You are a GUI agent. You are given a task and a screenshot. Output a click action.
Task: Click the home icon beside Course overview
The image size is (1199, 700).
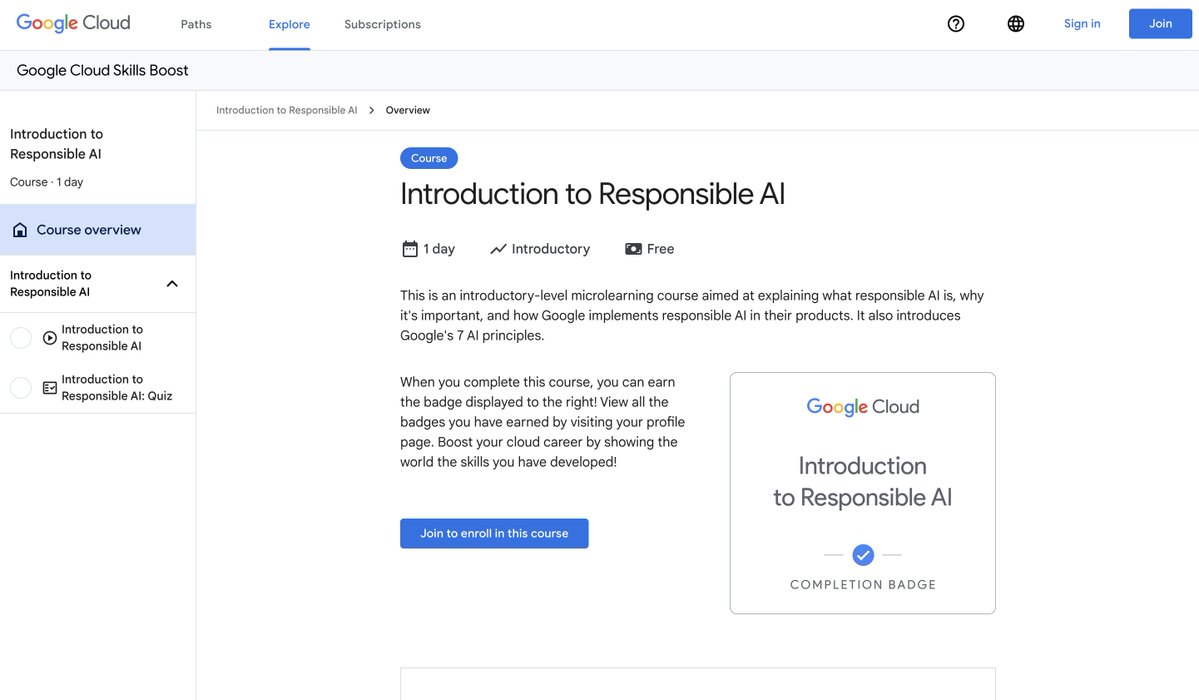point(20,230)
